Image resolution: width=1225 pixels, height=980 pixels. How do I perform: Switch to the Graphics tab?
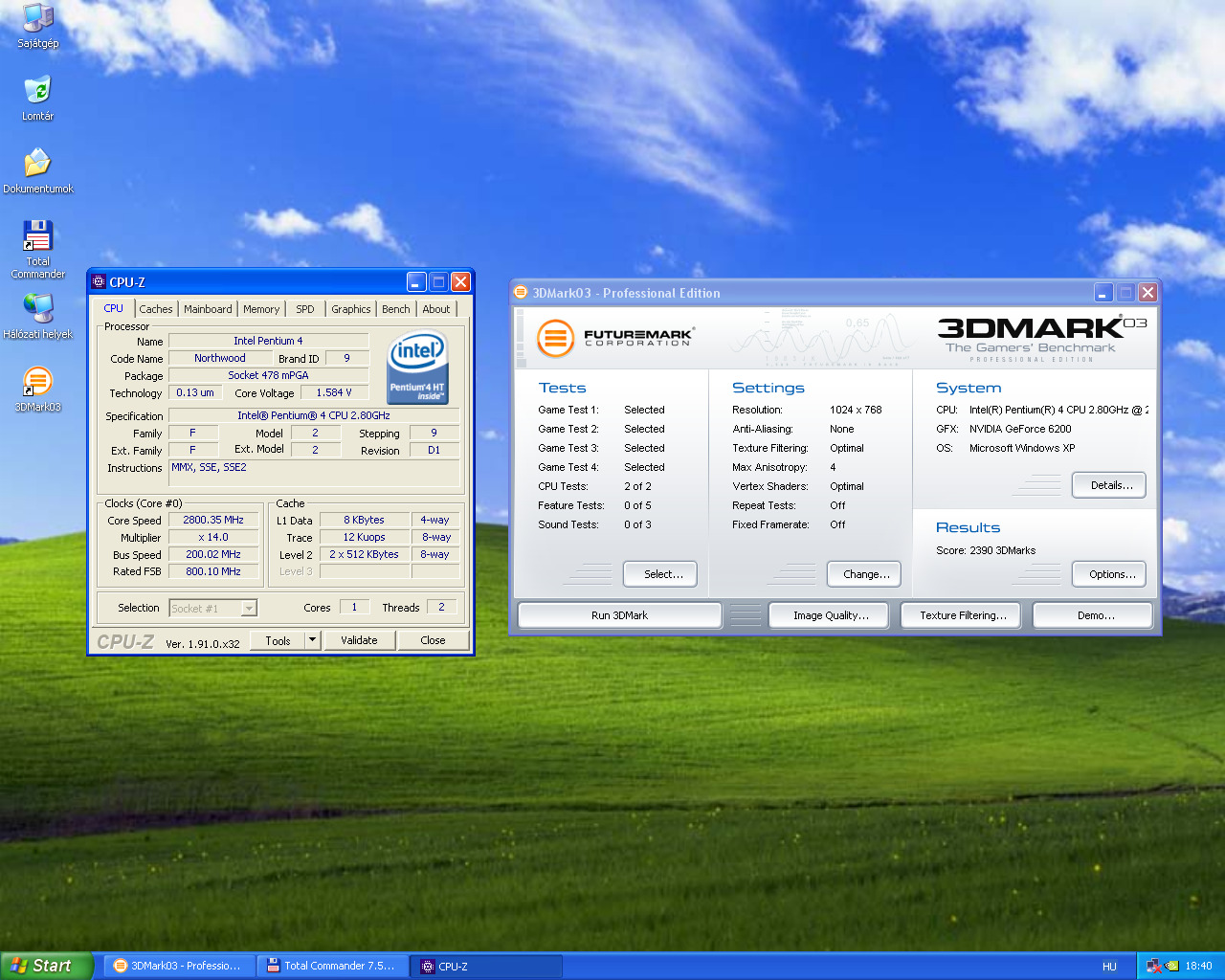351,309
